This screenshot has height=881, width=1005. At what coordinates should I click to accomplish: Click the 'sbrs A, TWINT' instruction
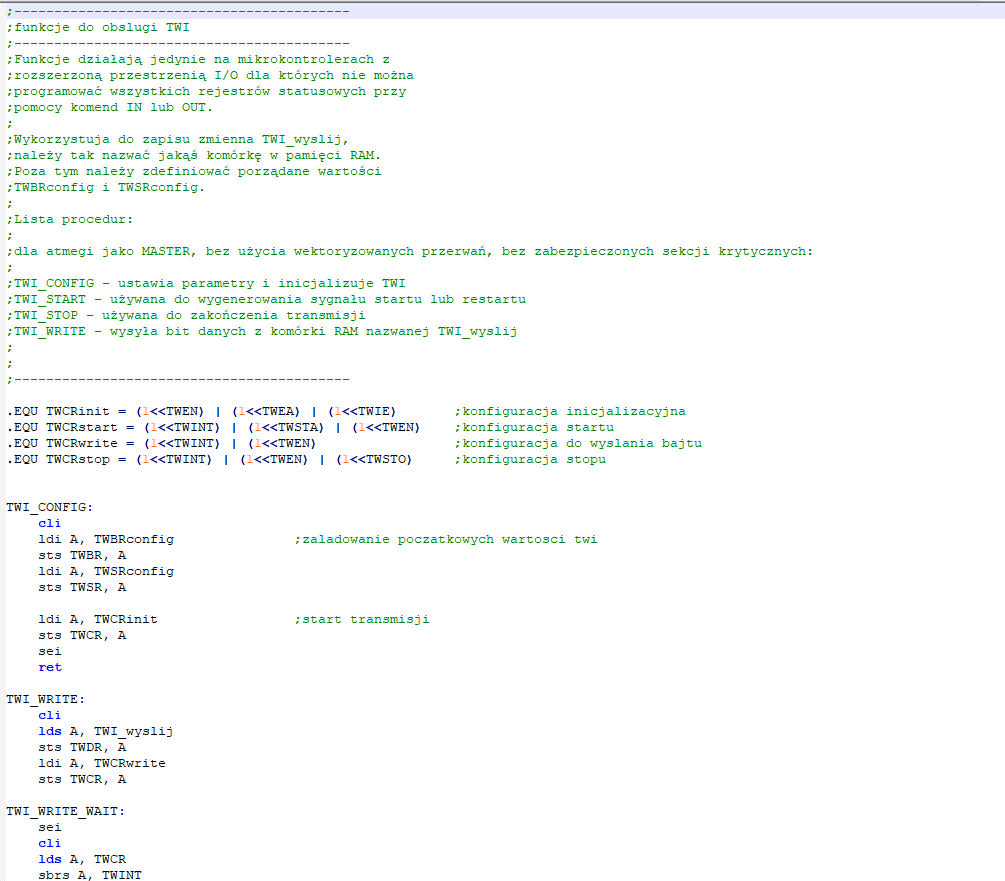click(x=90, y=875)
